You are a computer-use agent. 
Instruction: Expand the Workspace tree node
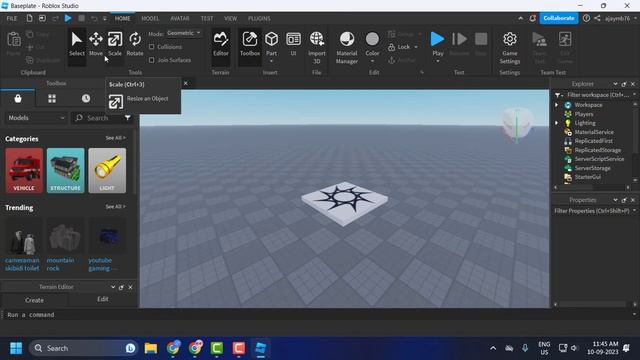point(556,105)
